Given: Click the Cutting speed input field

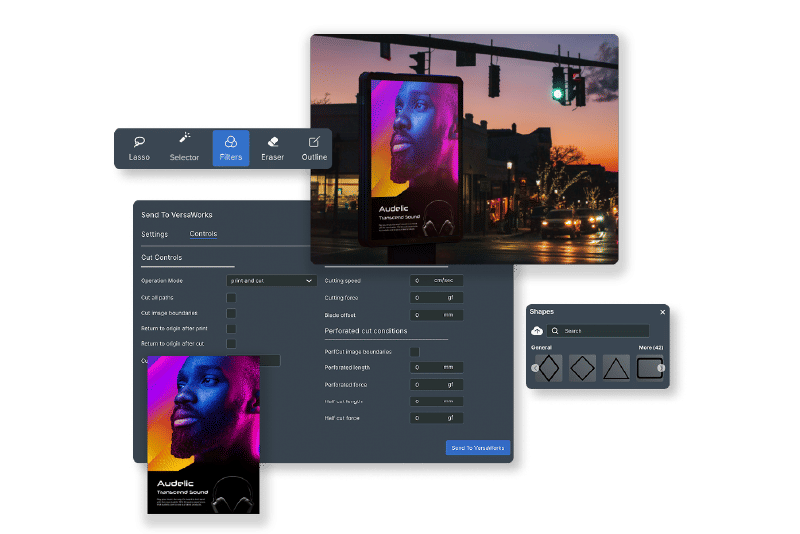Looking at the screenshot, I should pos(436,281).
